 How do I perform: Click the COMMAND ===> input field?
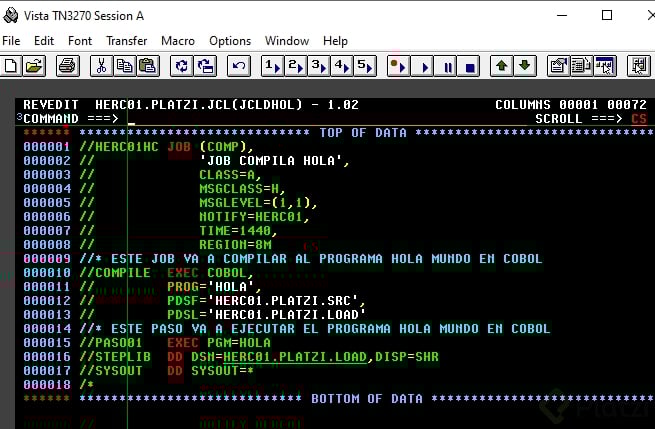(x=326, y=119)
